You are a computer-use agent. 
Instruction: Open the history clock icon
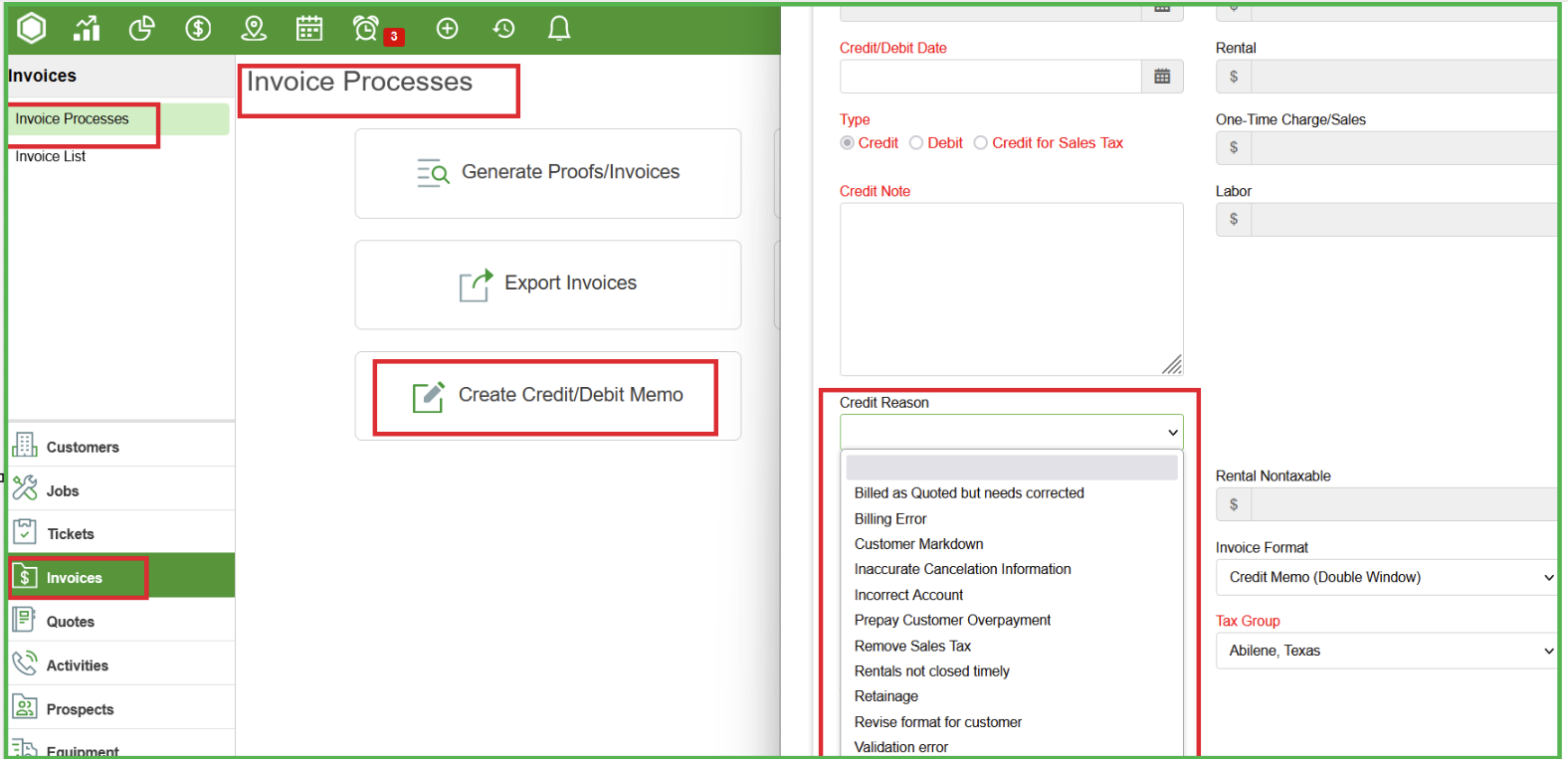point(503,29)
